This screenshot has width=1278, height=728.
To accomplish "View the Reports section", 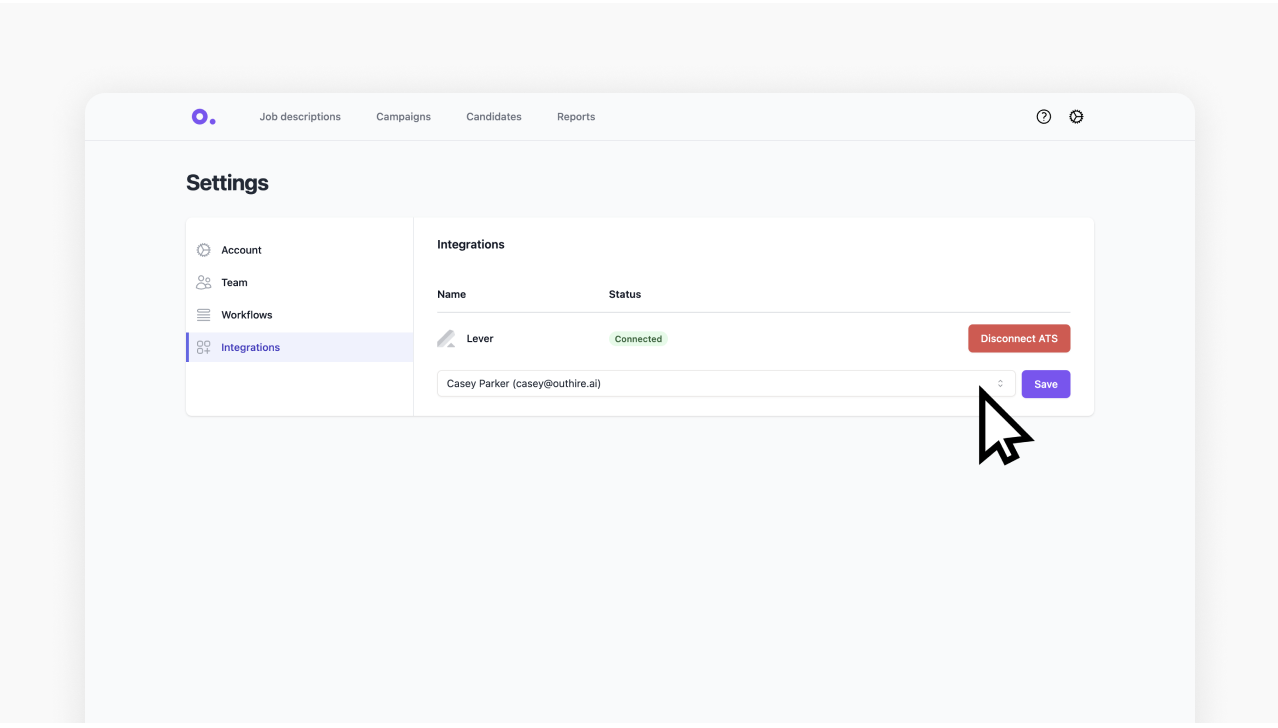I will [x=576, y=117].
